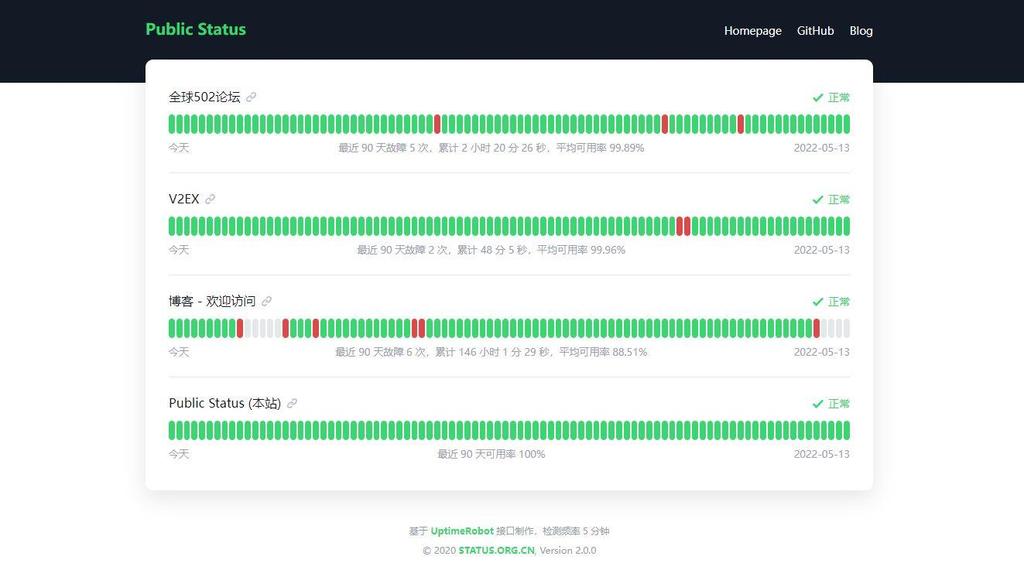Click link icon next to Public Status (本站)
The width and height of the screenshot is (1024, 570).
tap(292, 403)
